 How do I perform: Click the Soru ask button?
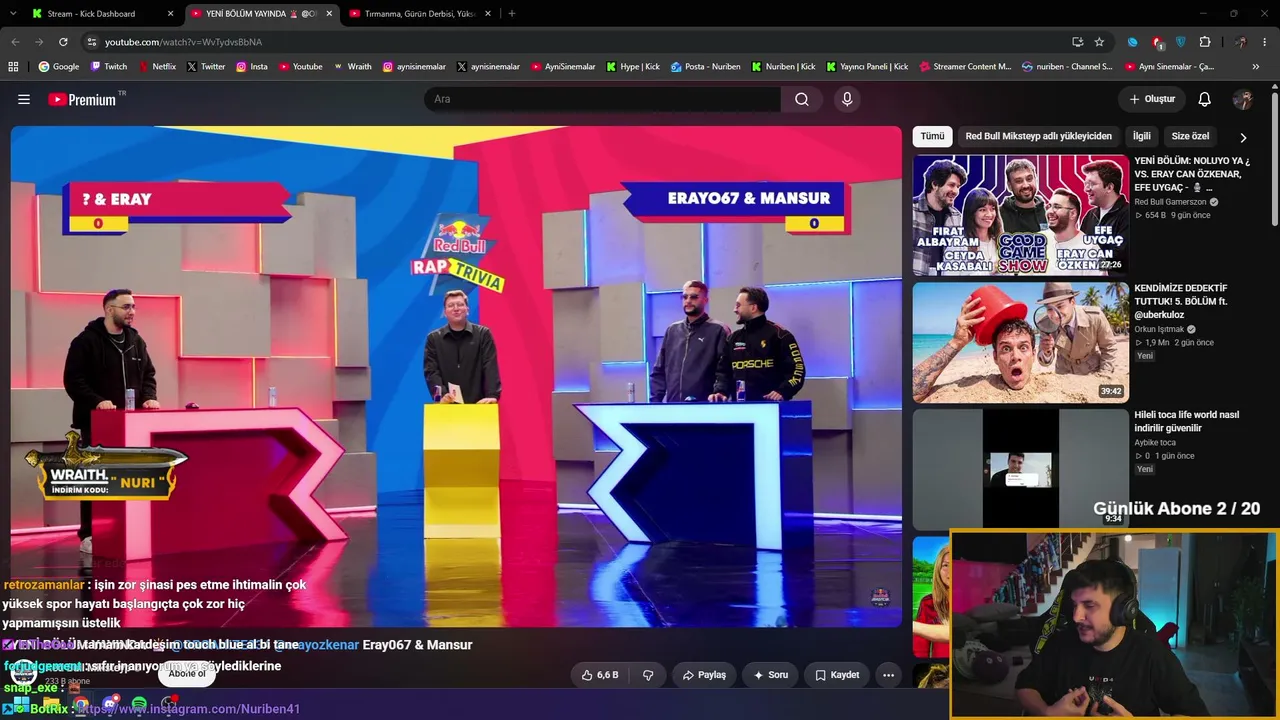[x=771, y=675]
